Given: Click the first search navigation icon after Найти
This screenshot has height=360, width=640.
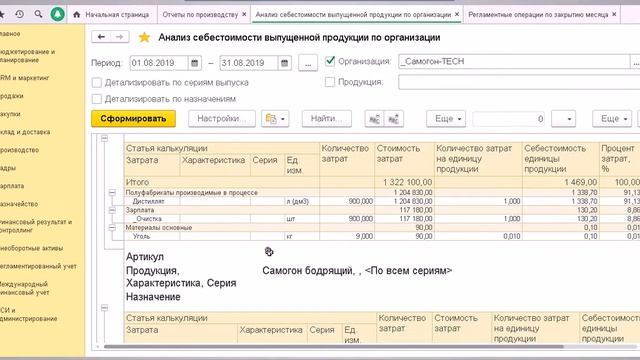Looking at the screenshot, I should pyautogui.click(x=374, y=119).
